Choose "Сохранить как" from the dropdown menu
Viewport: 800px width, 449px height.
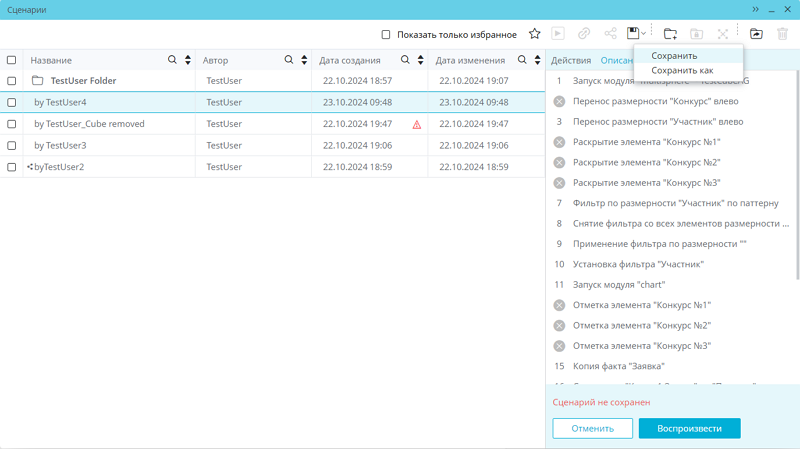pyautogui.click(x=682, y=71)
